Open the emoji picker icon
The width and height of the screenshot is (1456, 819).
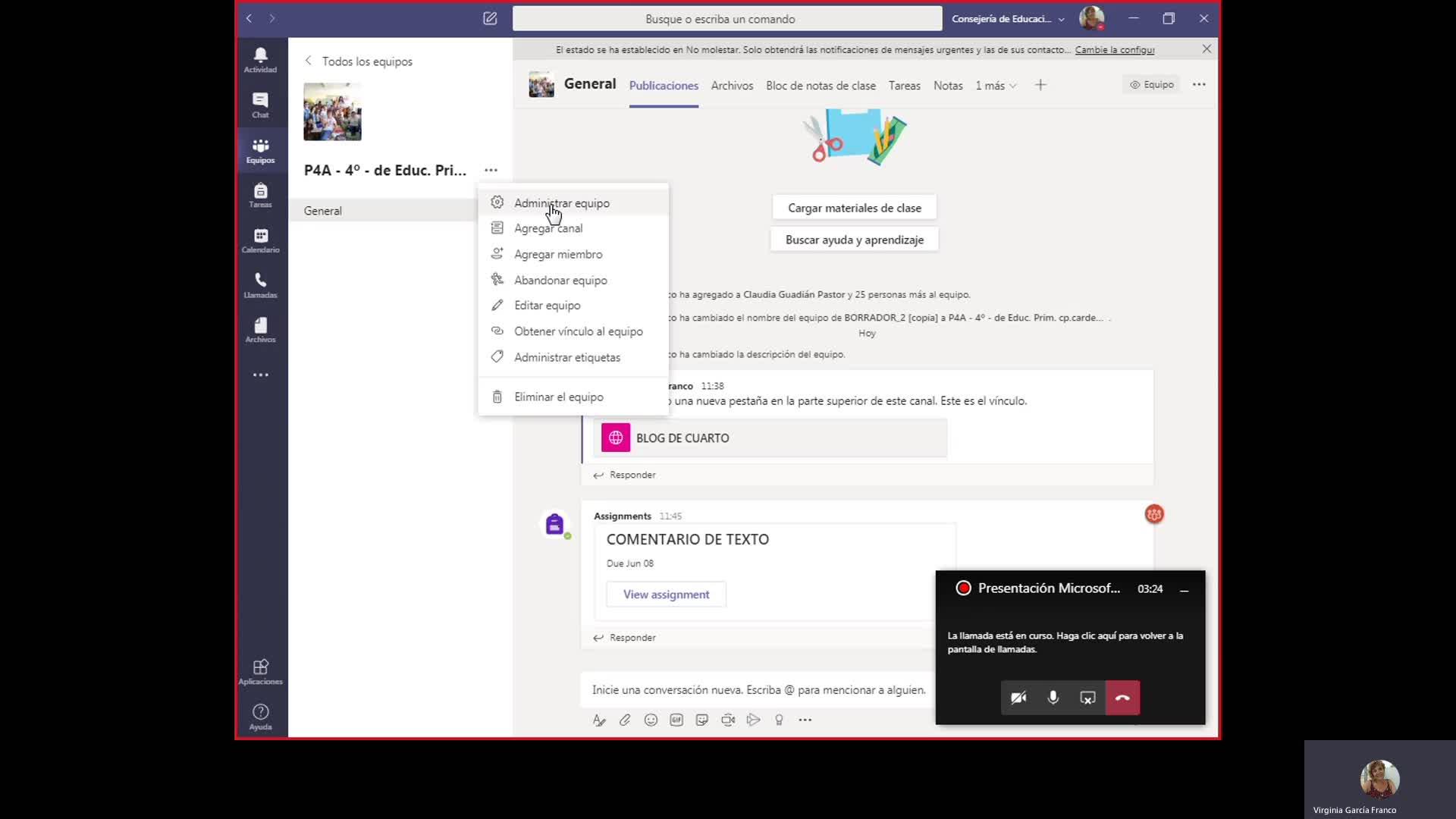coord(651,720)
